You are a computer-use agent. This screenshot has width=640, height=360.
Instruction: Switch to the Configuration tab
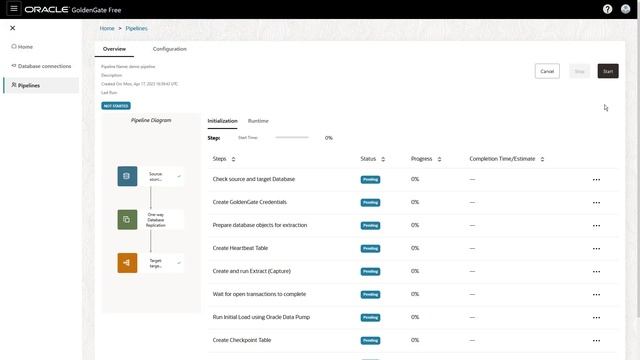coord(169,49)
